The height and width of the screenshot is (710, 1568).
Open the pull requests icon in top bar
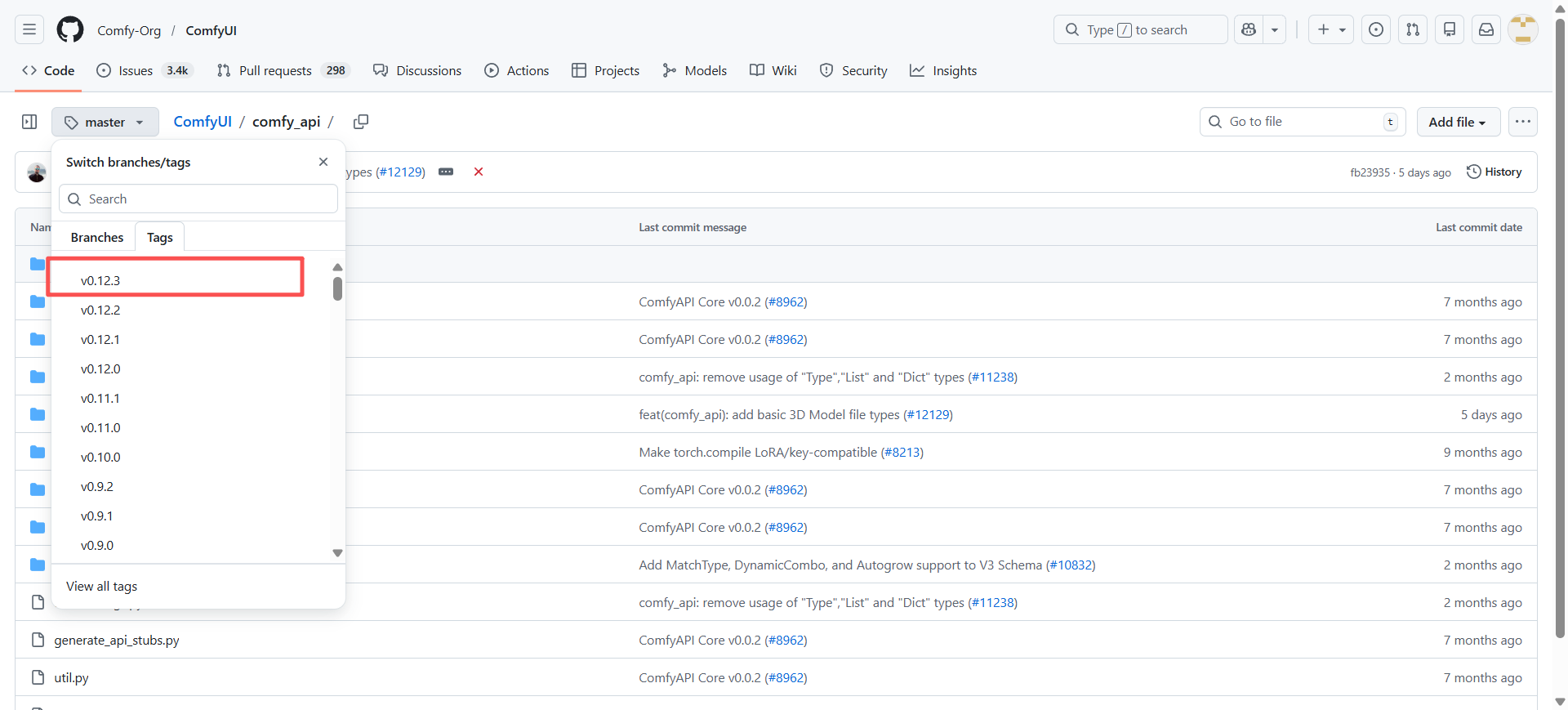(1413, 30)
